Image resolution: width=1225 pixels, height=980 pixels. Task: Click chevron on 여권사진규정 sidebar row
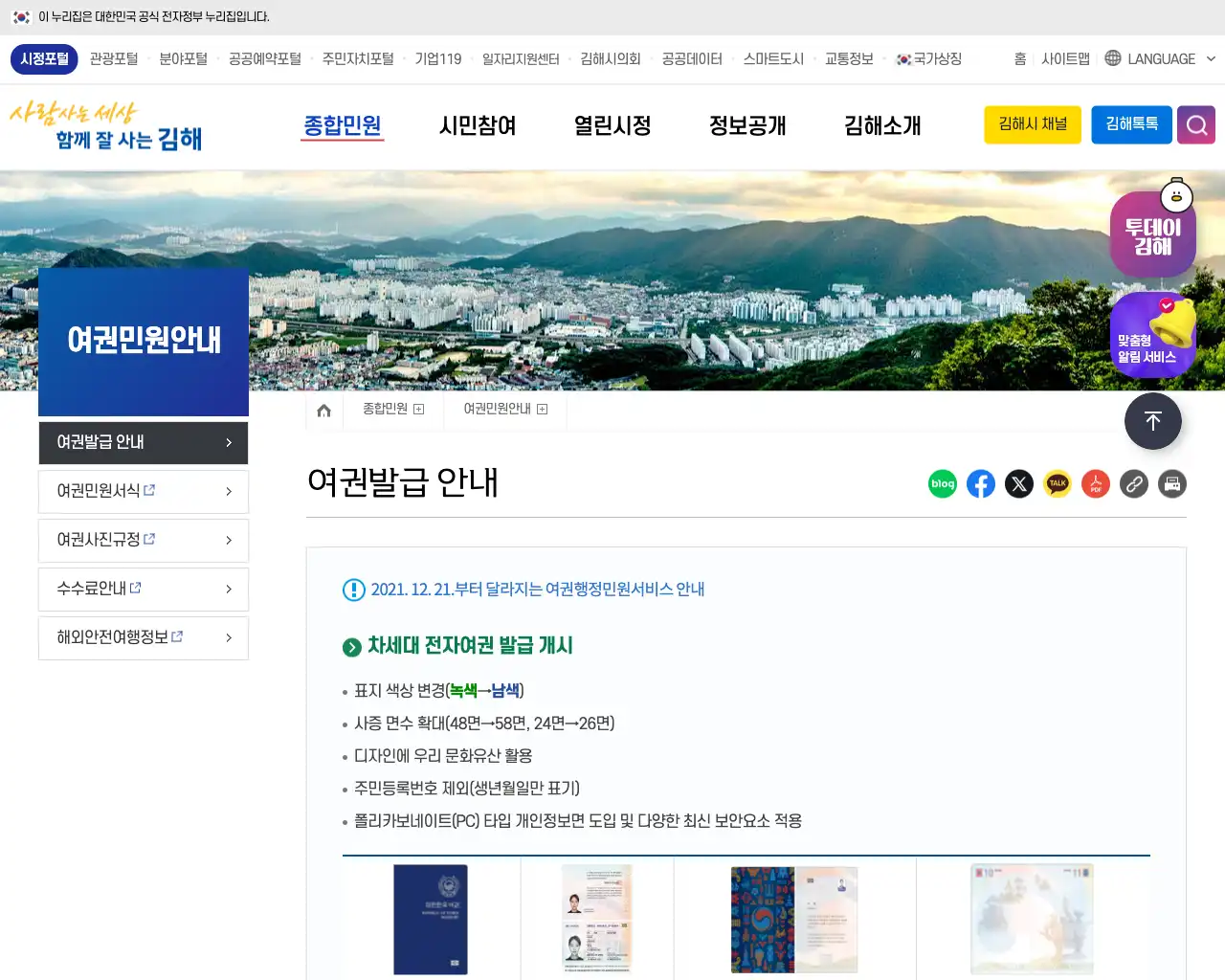click(x=229, y=541)
